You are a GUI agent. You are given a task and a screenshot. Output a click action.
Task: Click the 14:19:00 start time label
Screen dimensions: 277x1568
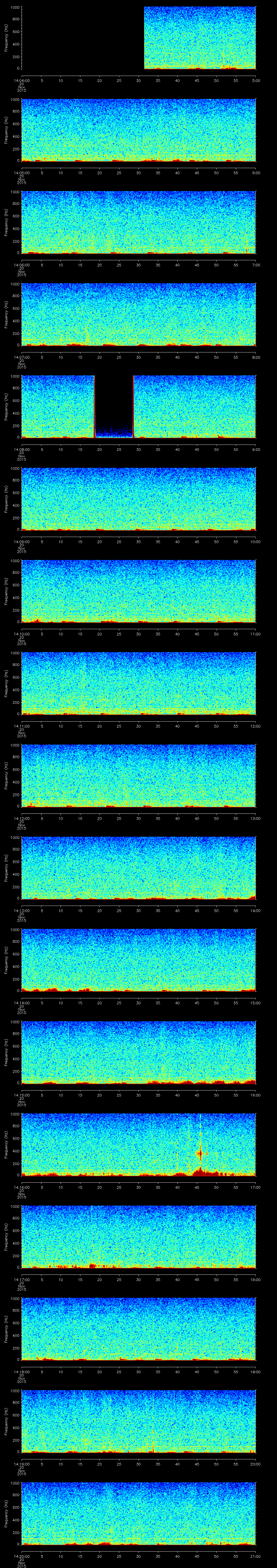tap(21, 1463)
